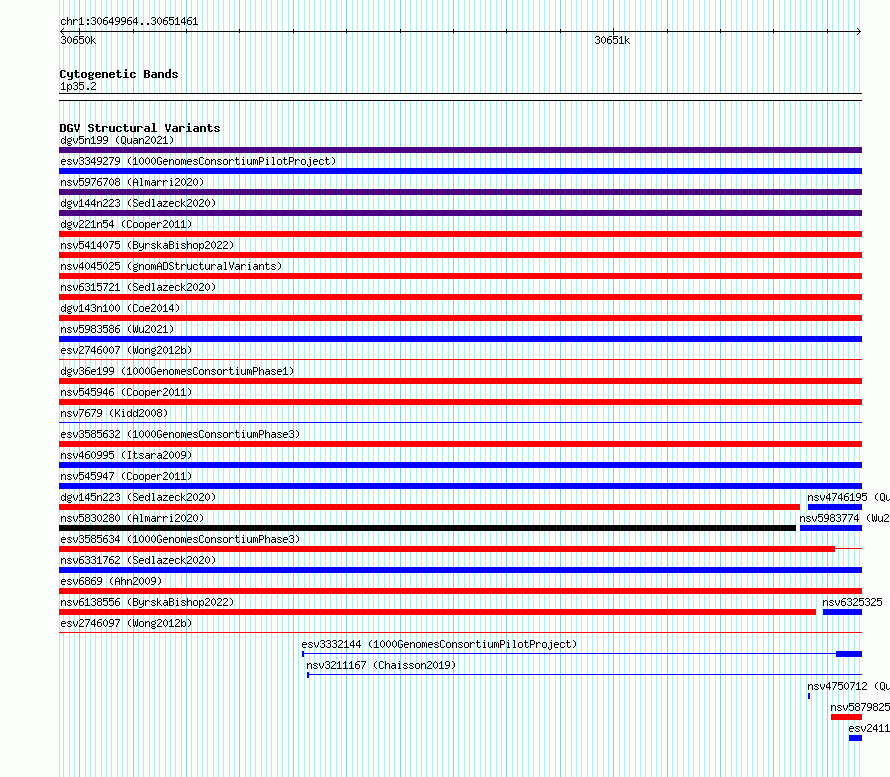Click the purple bar under dgv5n199
Image resolution: width=890 pixels, height=777 pixels.
[x=460, y=150]
